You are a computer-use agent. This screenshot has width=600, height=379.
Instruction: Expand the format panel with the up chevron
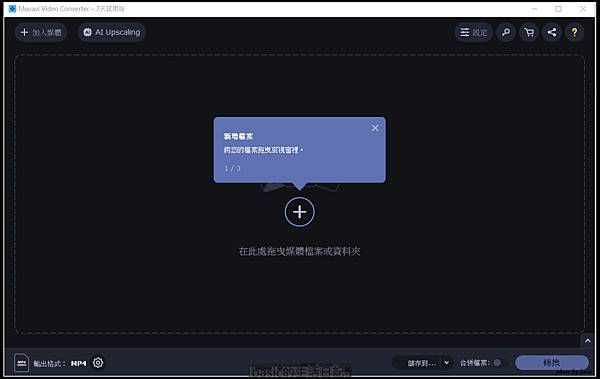tap(587, 340)
